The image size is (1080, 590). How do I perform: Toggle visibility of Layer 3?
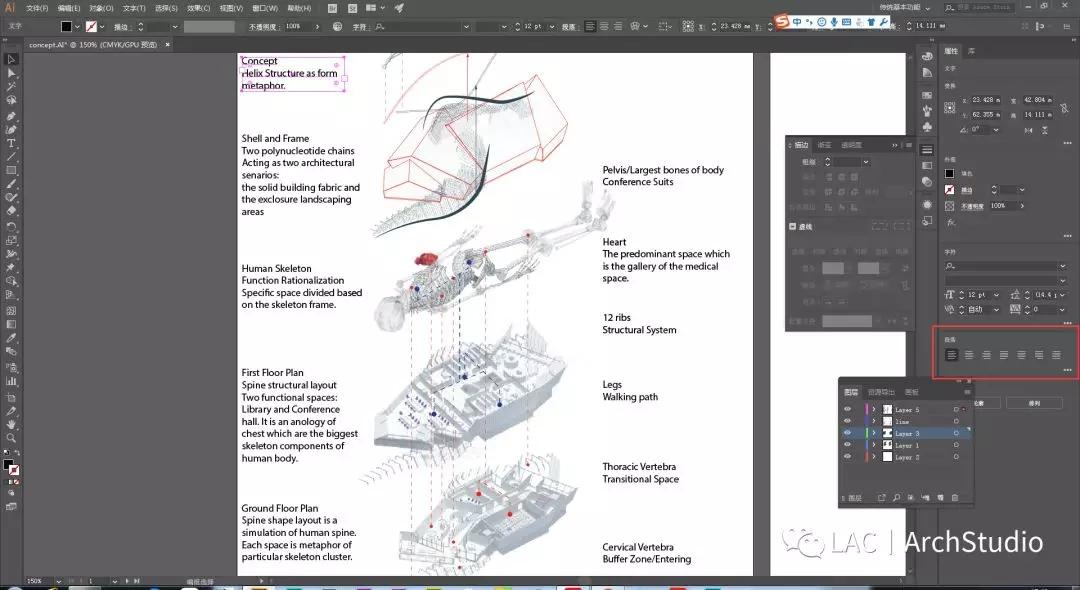[848, 433]
